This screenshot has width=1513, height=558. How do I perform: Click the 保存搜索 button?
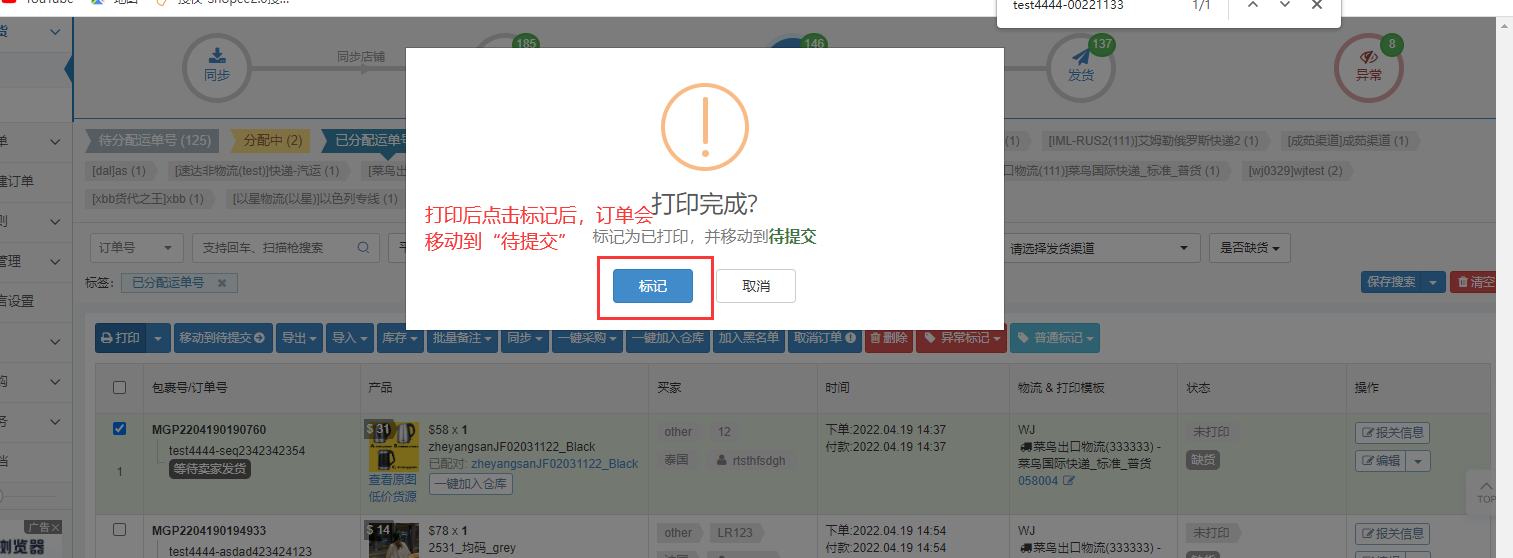pos(1392,282)
